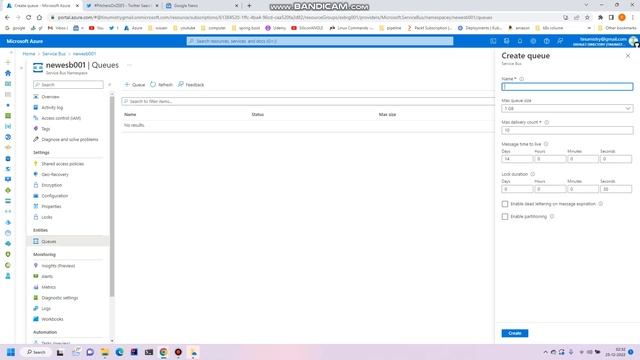Switch to the Google News browser tab

(x=202, y=6)
